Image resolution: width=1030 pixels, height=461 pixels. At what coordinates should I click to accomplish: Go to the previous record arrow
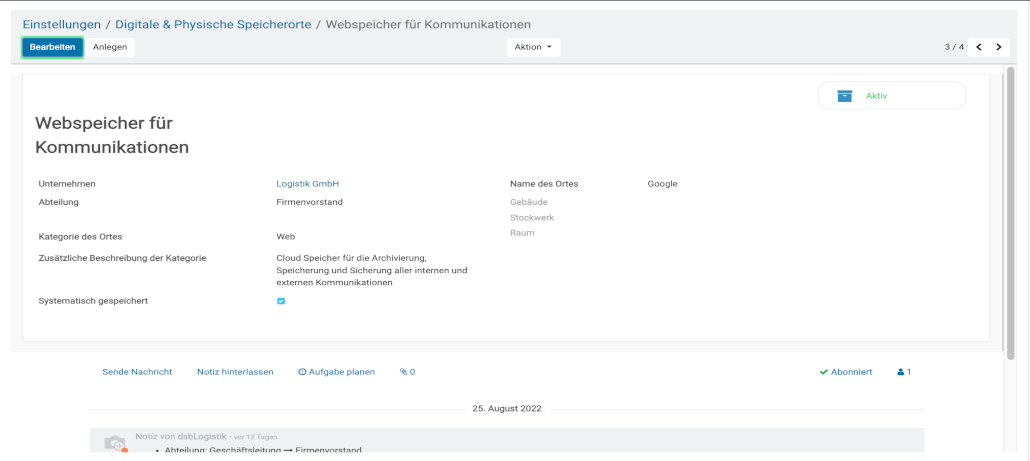pos(979,47)
